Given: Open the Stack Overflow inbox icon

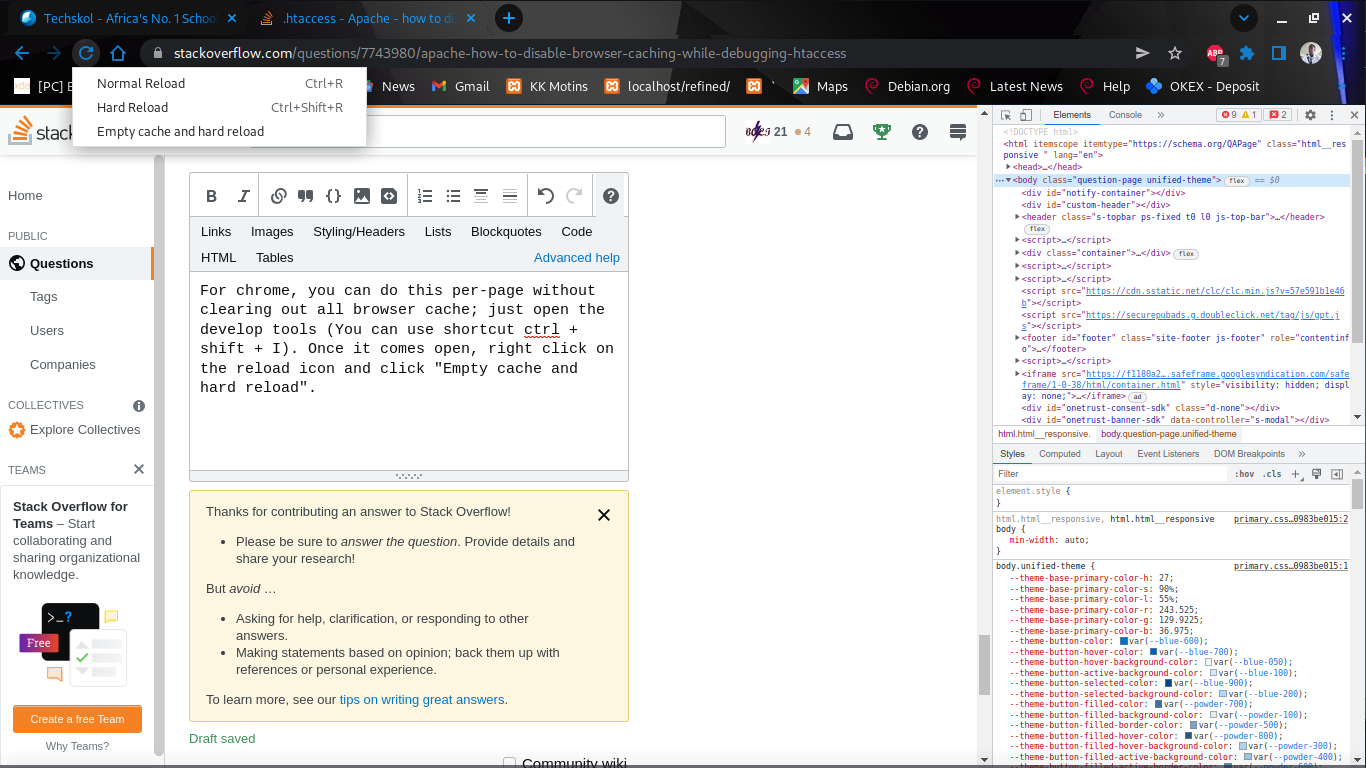Looking at the screenshot, I should pyautogui.click(x=843, y=131).
